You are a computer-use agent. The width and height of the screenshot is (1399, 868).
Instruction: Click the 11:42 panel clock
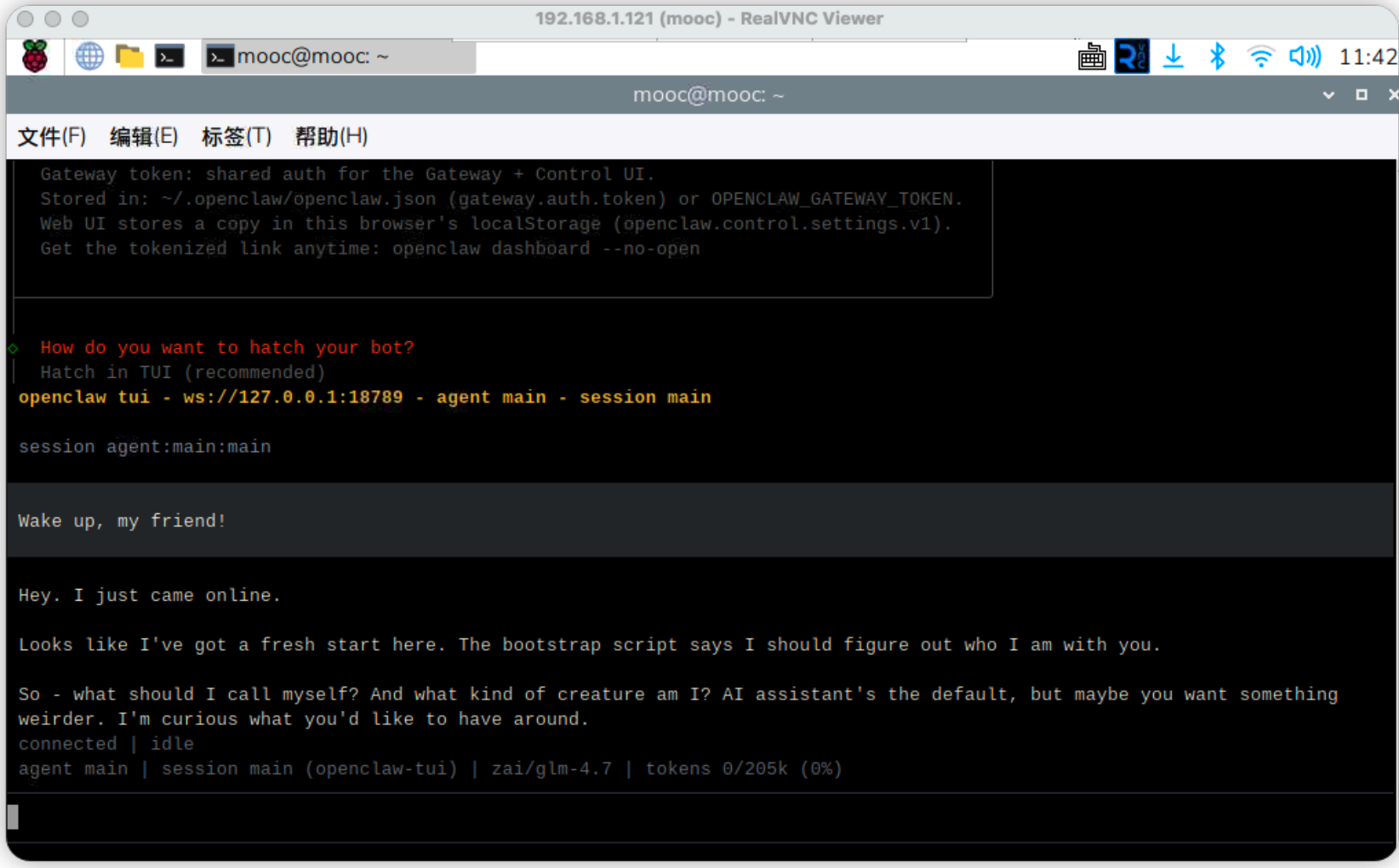pyautogui.click(x=1367, y=57)
